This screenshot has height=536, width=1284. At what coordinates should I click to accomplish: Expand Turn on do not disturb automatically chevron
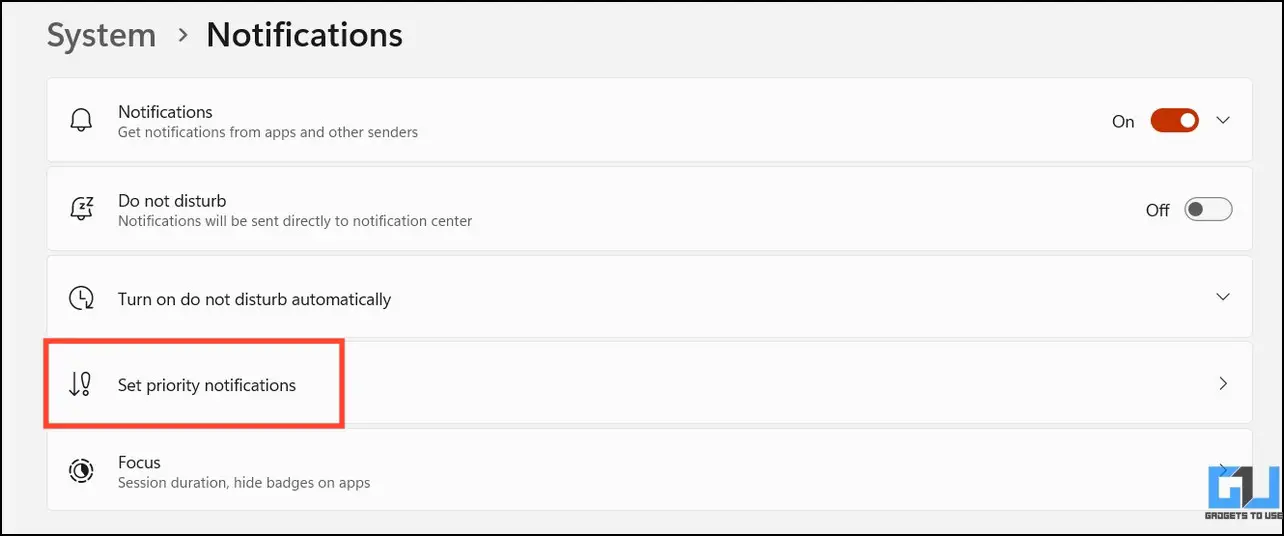[x=1222, y=297]
